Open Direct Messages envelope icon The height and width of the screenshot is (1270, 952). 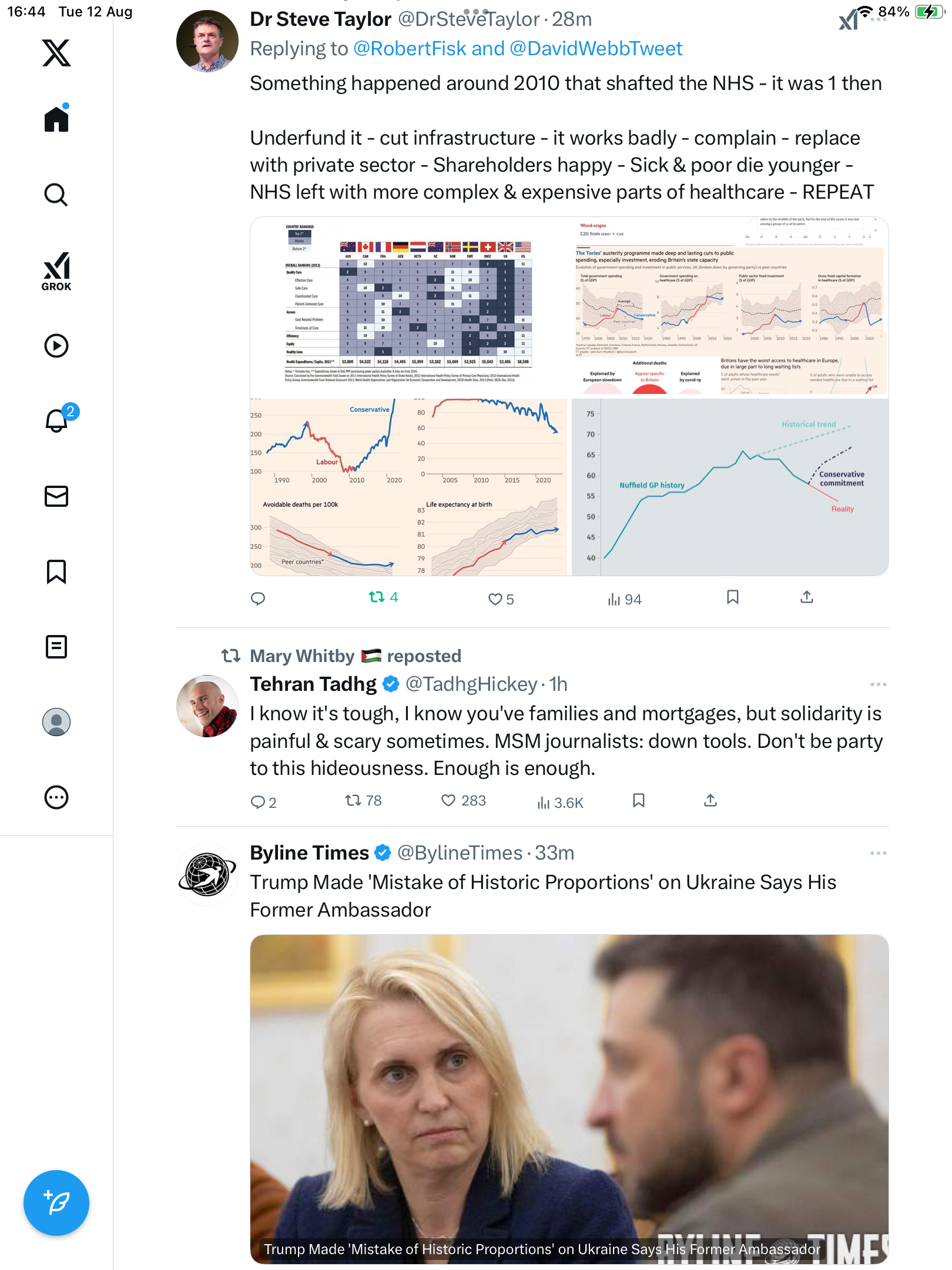[56, 496]
